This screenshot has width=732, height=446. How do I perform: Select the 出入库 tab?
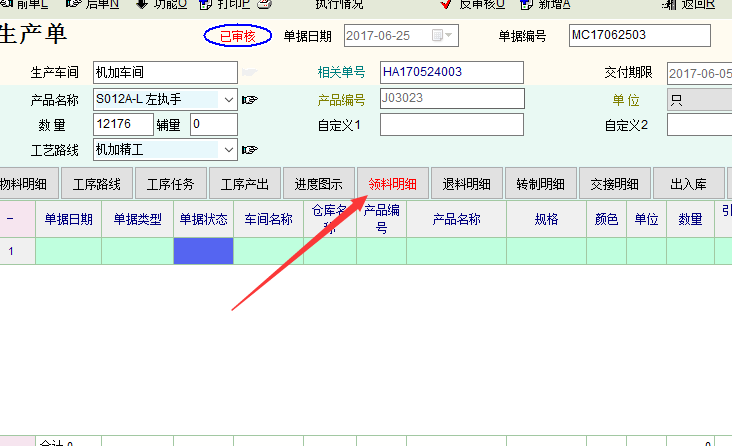point(688,184)
